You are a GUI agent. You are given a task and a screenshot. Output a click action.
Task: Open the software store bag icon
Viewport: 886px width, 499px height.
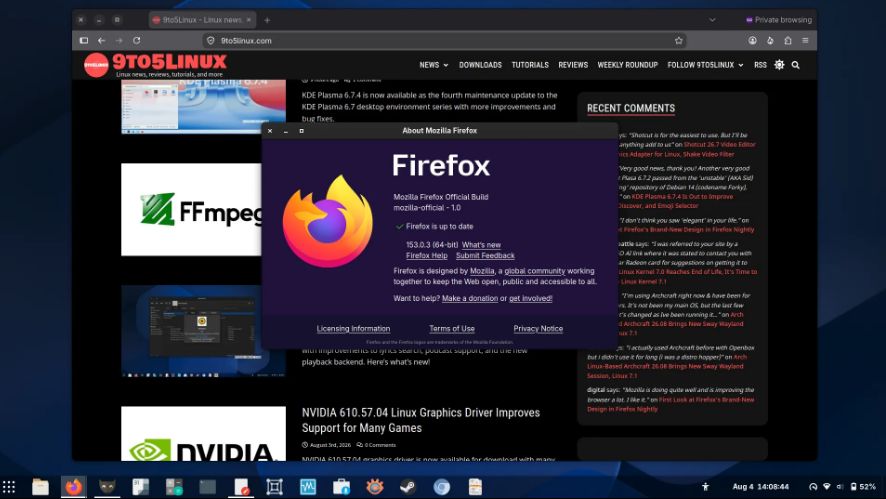[341, 487]
